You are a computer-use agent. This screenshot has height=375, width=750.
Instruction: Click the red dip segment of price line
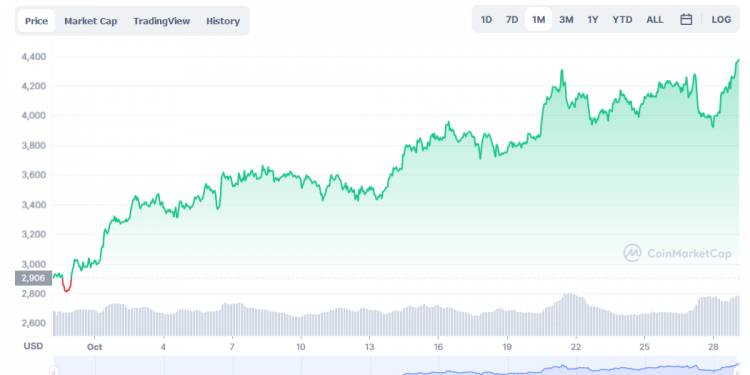tap(67, 286)
